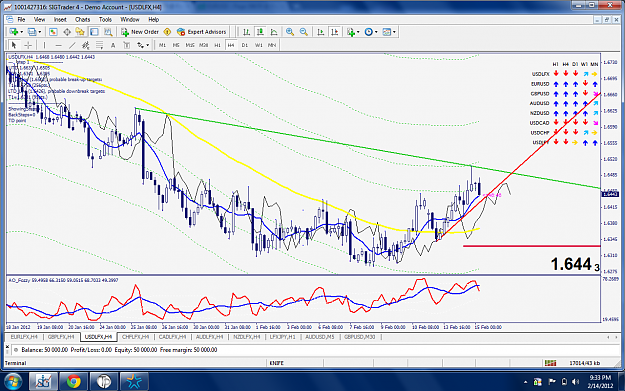The height and width of the screenshot is (391, 625).
Task: Open the Strategy Tester icon
Action: (x=108, y=32)
